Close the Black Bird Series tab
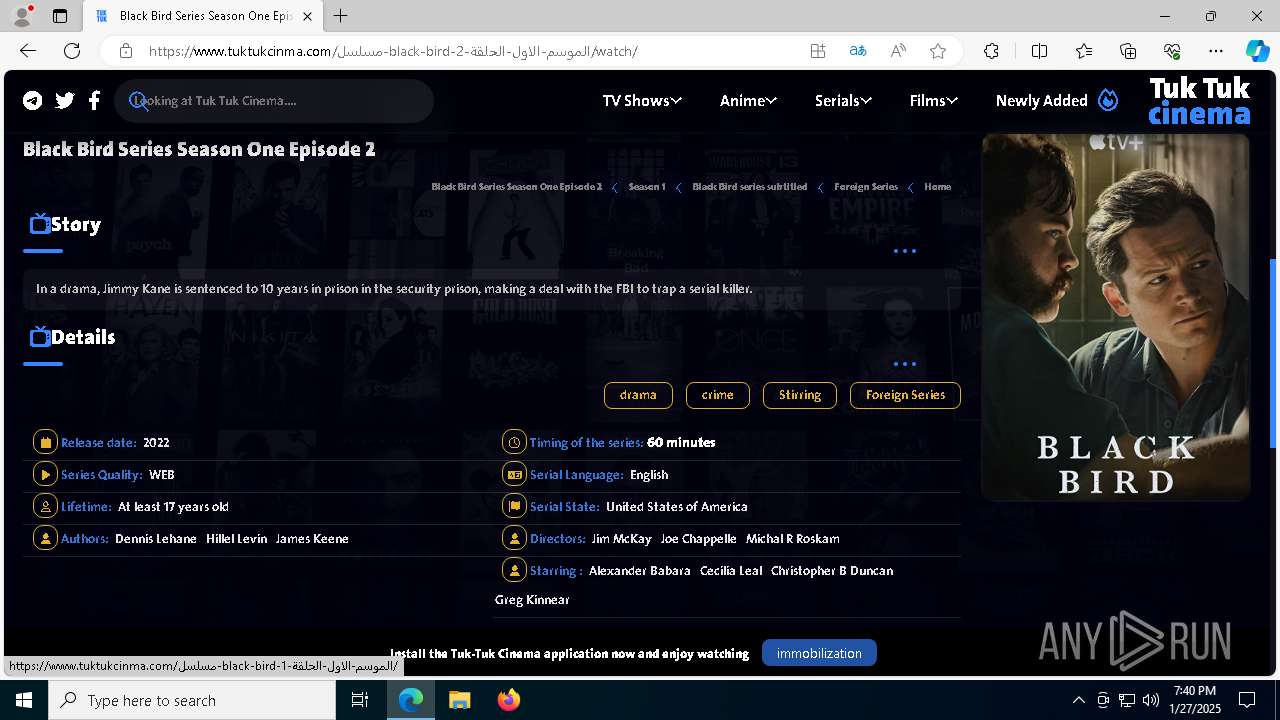 coord(308,16)
